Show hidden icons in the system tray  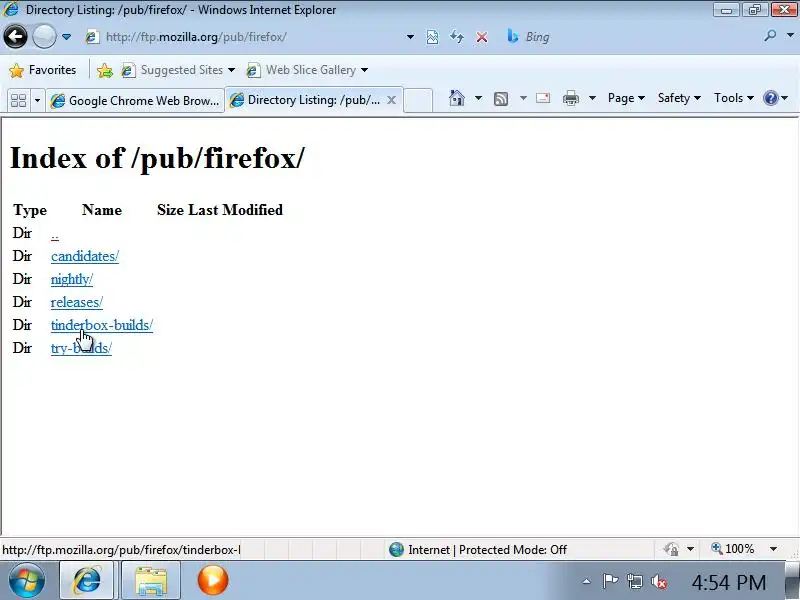point(587,581)
